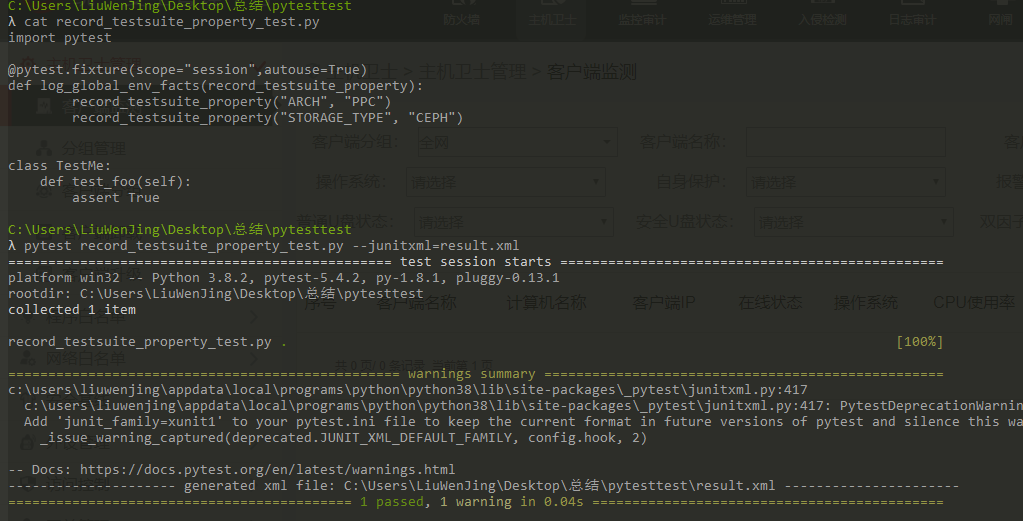Switch to 主机卫士 tab in background window
Viewport: 1023px width, 521px height.
(552, 20)
